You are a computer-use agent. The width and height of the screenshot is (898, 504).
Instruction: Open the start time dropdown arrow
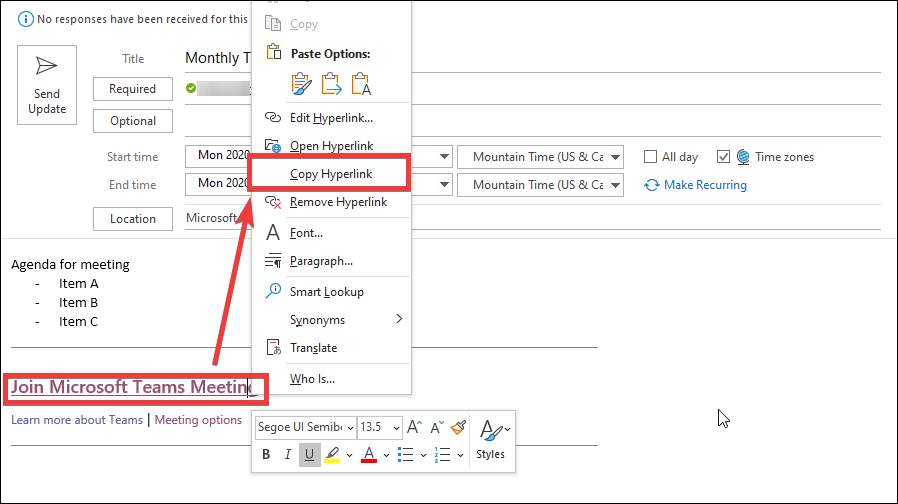tap(444, 157)
